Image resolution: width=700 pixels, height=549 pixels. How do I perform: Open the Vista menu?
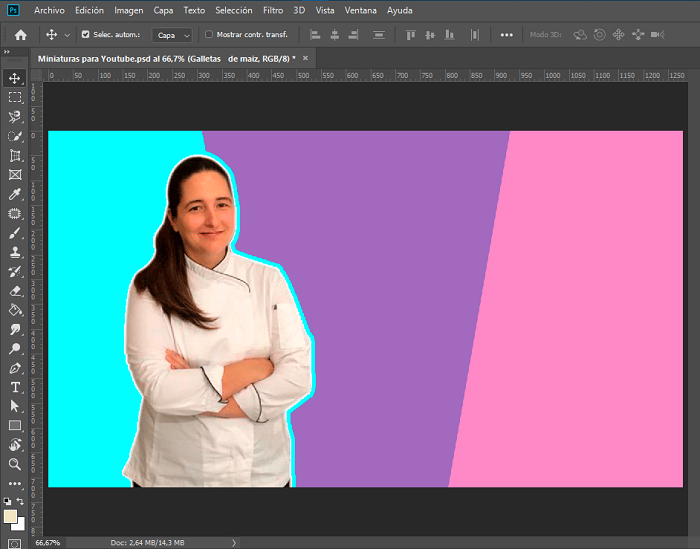325,10
